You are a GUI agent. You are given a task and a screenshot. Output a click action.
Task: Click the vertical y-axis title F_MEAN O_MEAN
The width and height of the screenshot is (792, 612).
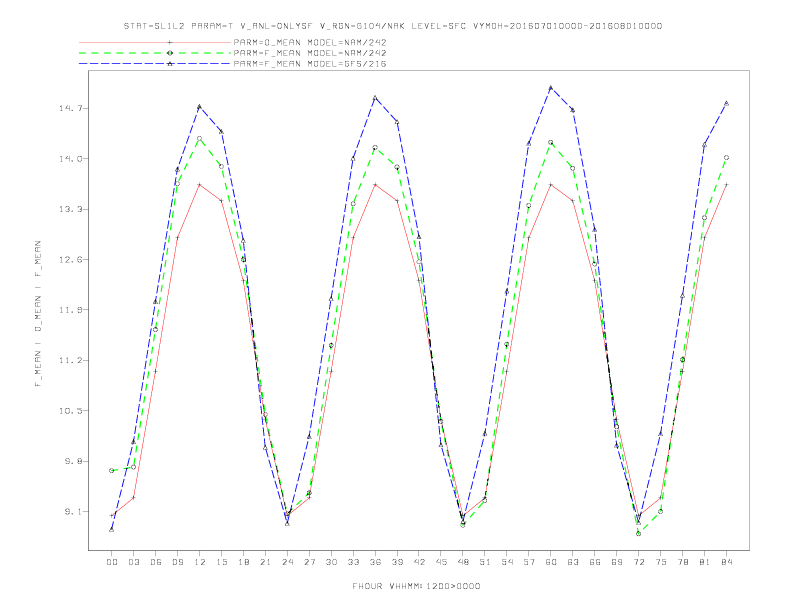[38, 314]
